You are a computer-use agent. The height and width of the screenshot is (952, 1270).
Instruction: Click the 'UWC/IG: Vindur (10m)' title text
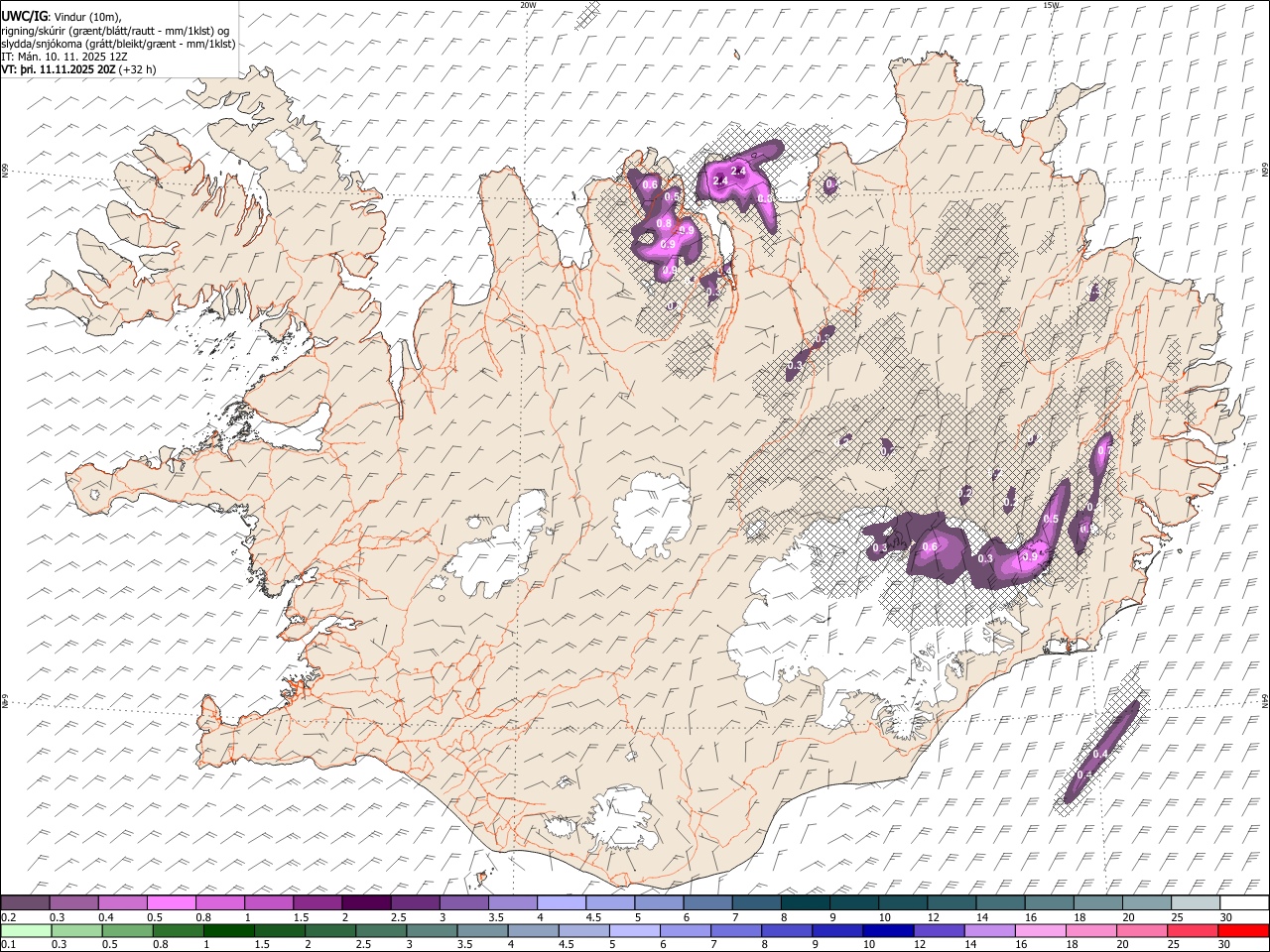[x=62, y=17]
